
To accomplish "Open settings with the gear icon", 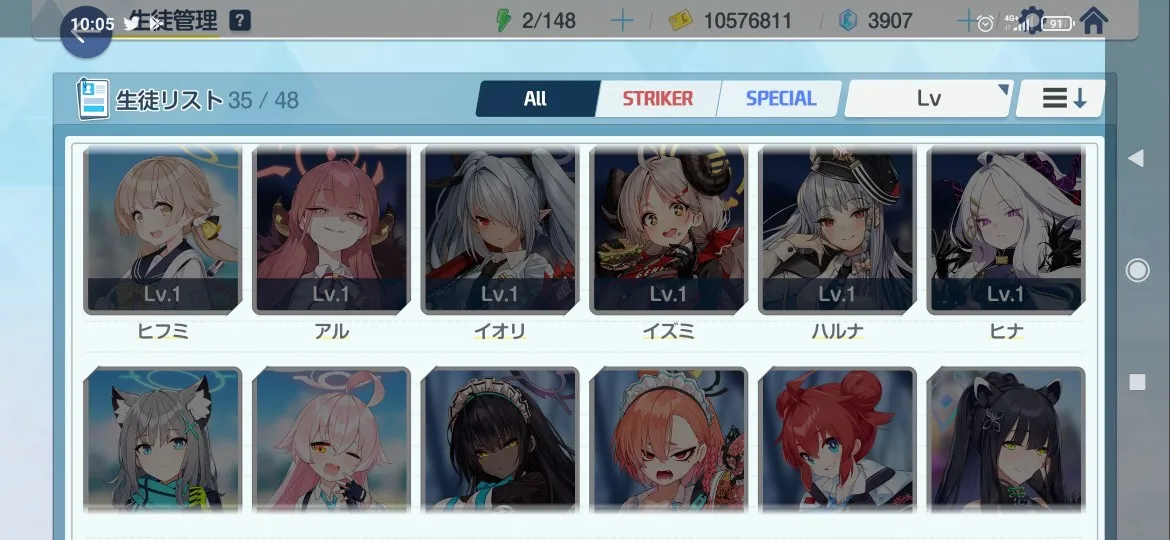I will 1032,21.
